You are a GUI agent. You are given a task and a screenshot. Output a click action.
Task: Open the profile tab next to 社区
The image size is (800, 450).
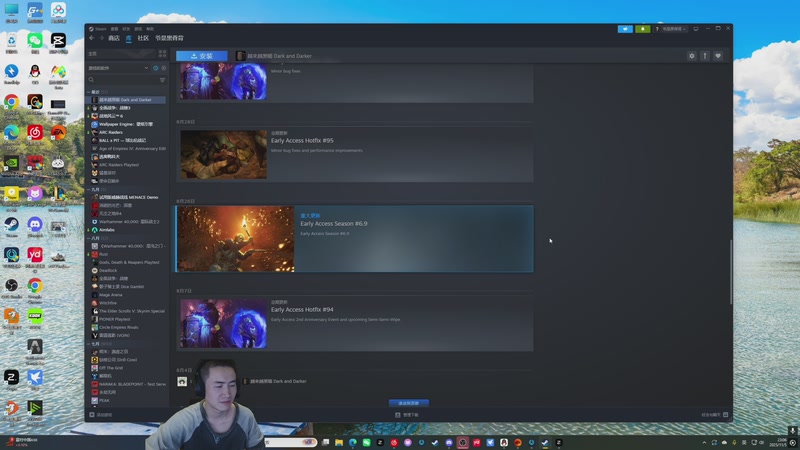coord(169,38)
